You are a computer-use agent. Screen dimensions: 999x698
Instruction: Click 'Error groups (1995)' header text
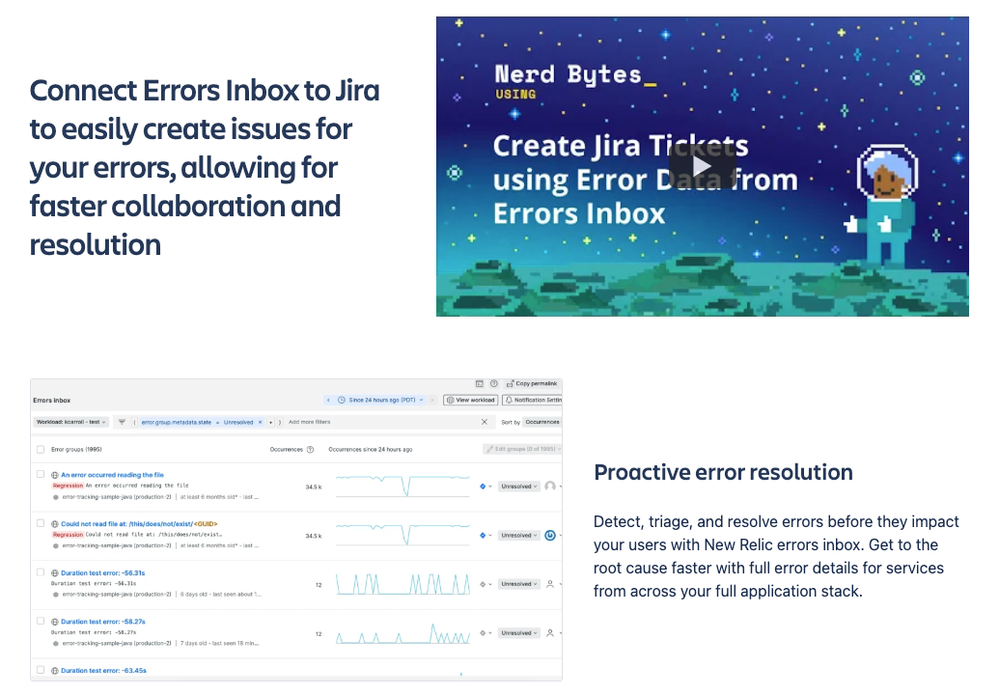click(76, 450)
